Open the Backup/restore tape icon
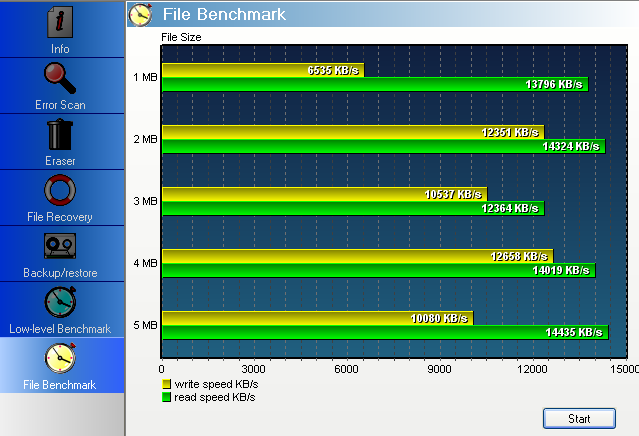The height and width of the screenshot is (436, 639). pos(60,246)
